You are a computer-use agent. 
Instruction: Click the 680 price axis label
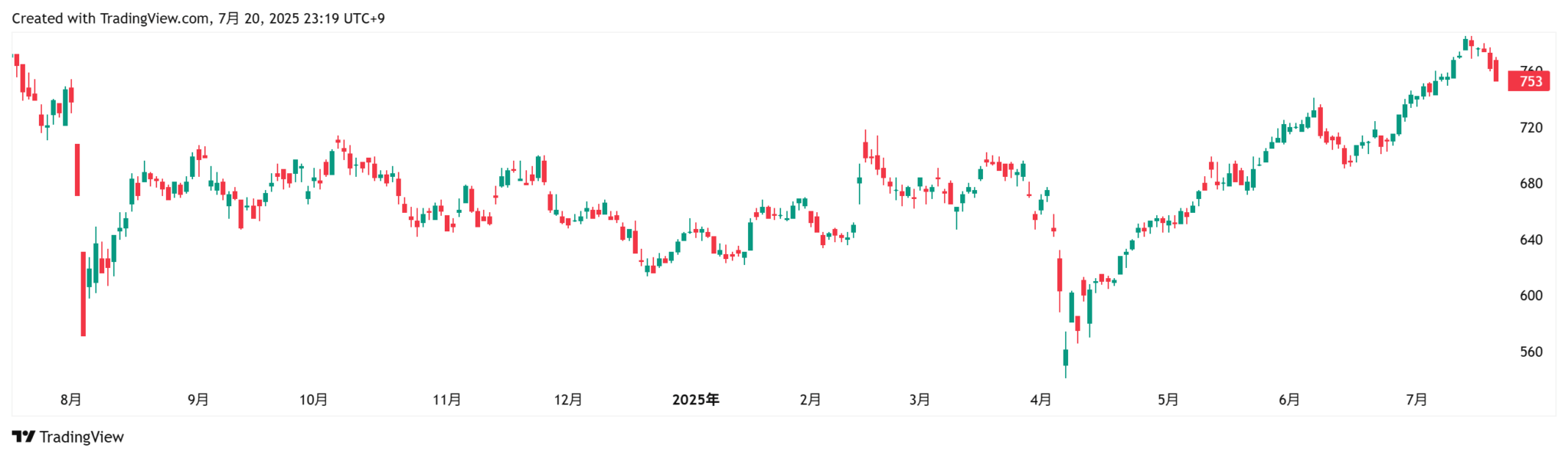[x=1530, y=184]
